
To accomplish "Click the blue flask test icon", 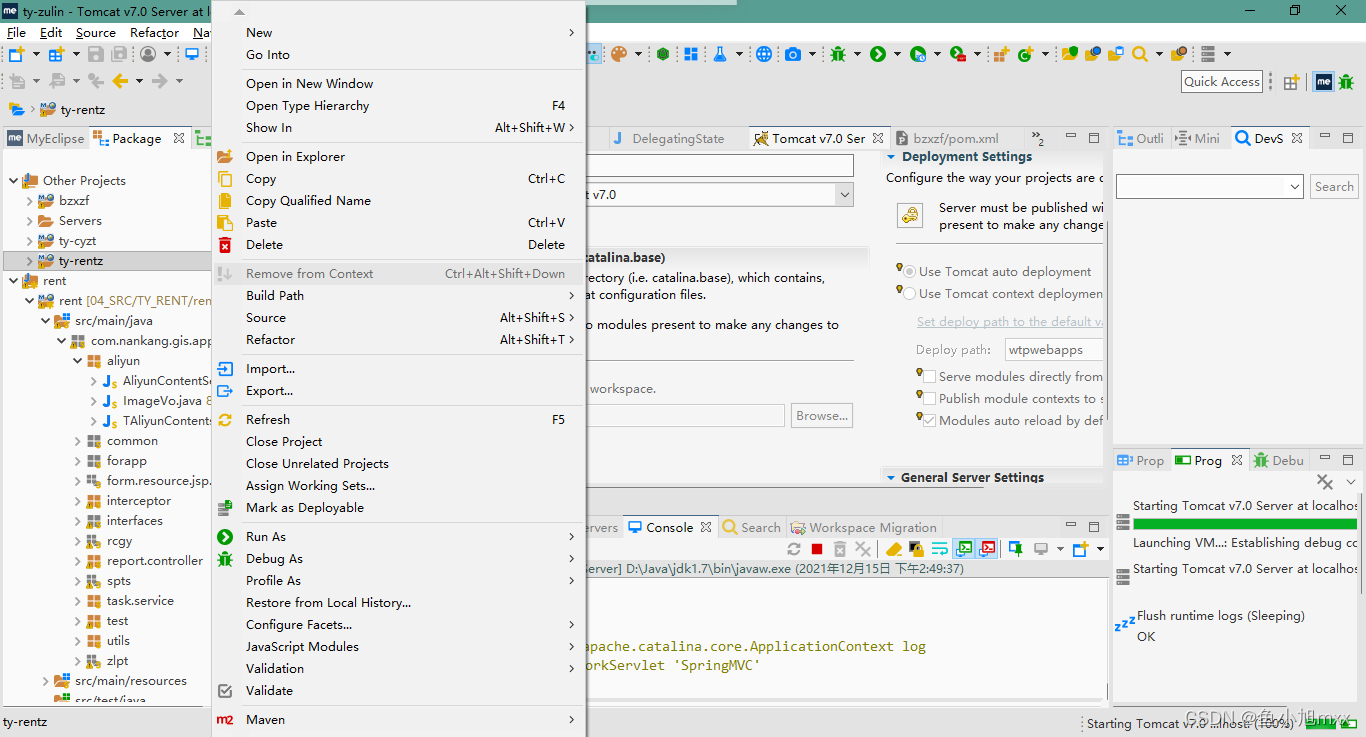I will pos(719,54).
